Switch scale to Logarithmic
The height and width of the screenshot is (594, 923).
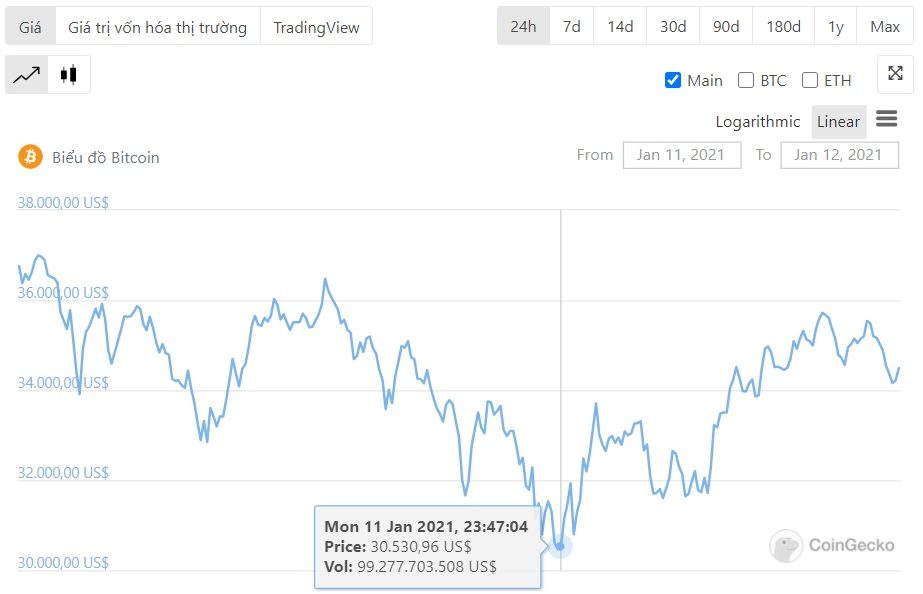(758, 122)
